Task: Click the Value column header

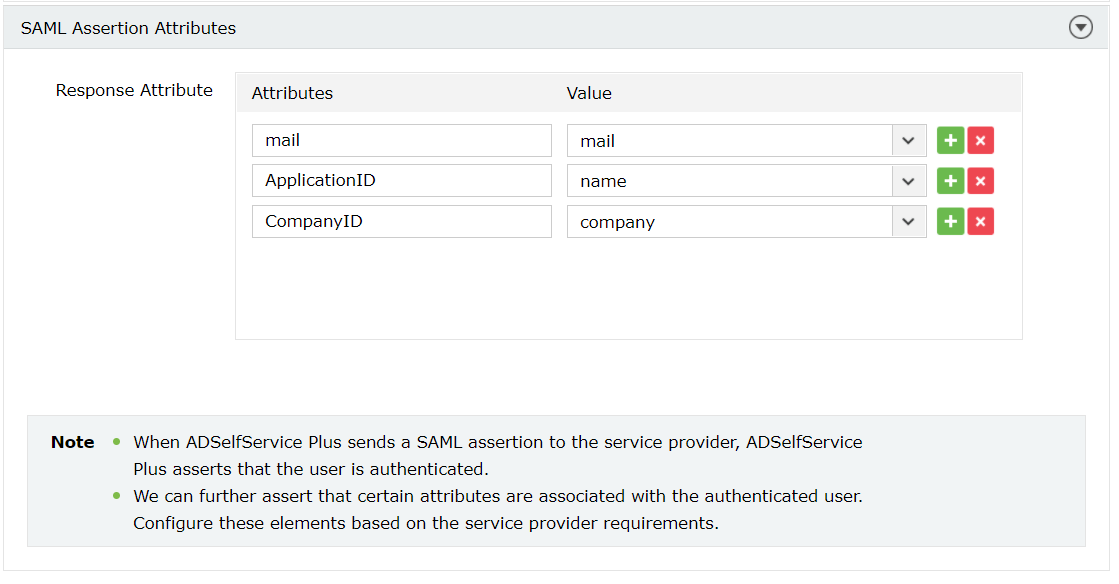Action: point(589,92)
